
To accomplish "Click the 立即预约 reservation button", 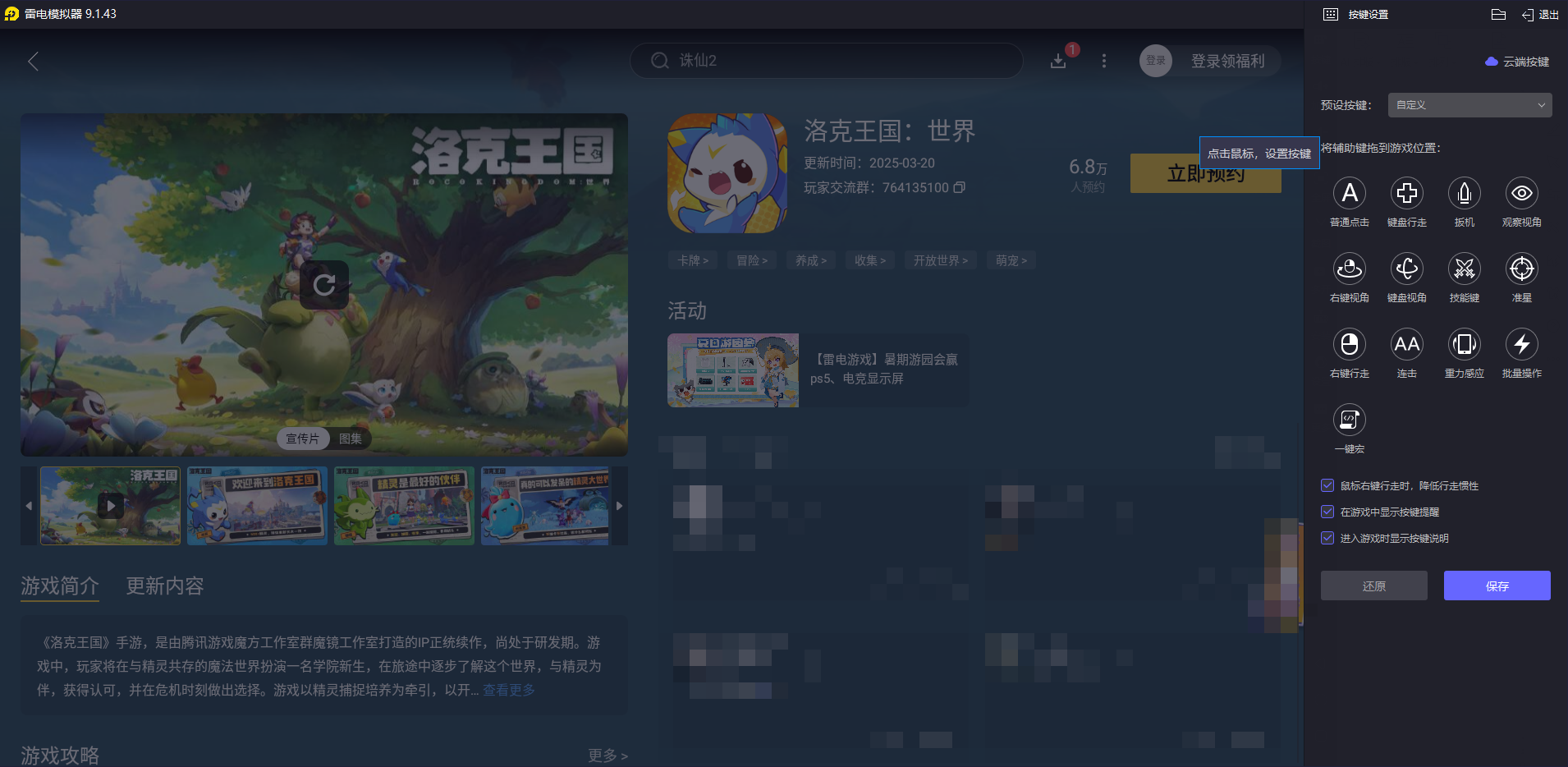I will [x=1205, y=173].
